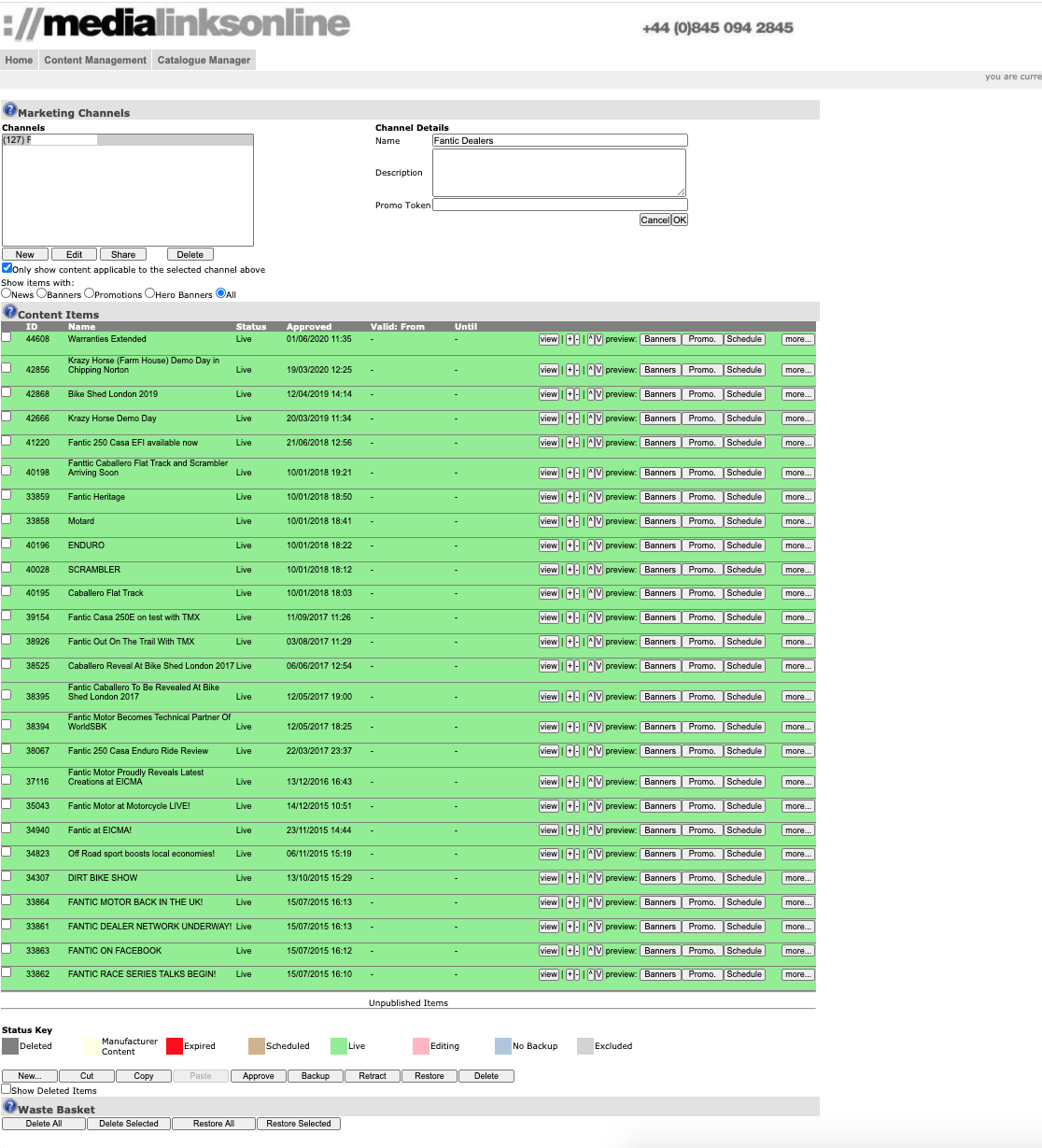The image size is (1042, 1148).
Task: Move the ENDURO item down with the V icon
Action: pos(598,545)
